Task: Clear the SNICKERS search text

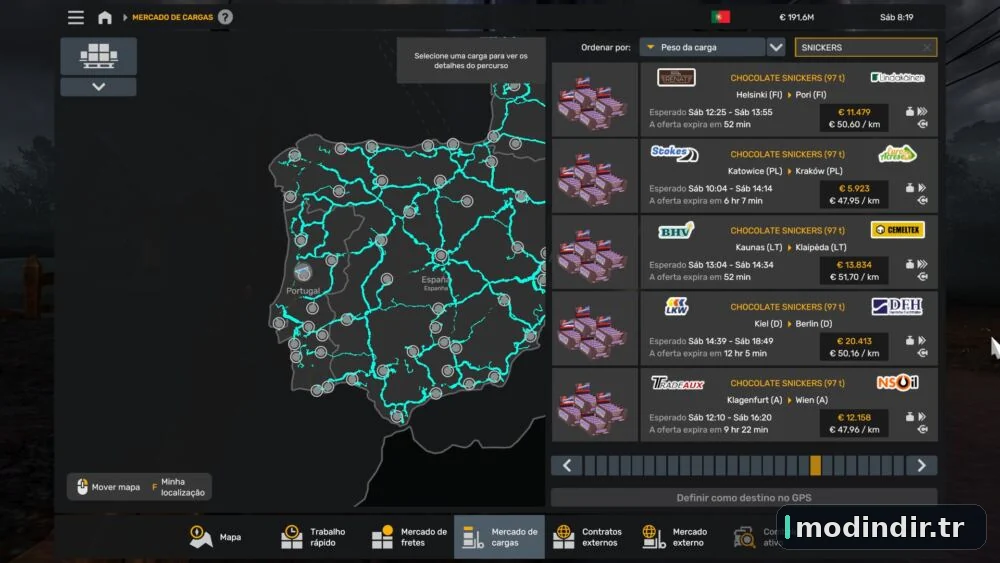Action: click(927, 47)
